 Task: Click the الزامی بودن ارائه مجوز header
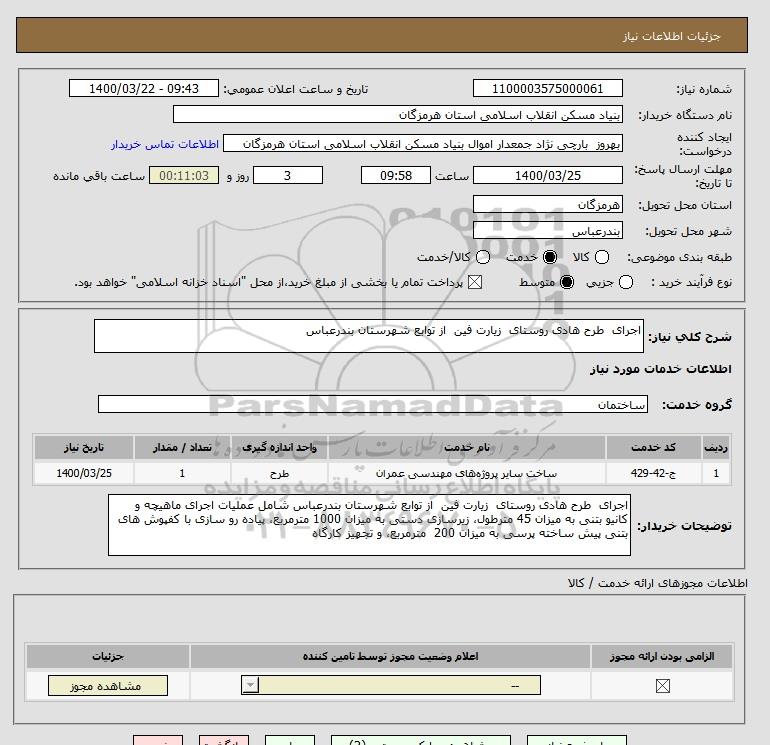coord(662,656)
